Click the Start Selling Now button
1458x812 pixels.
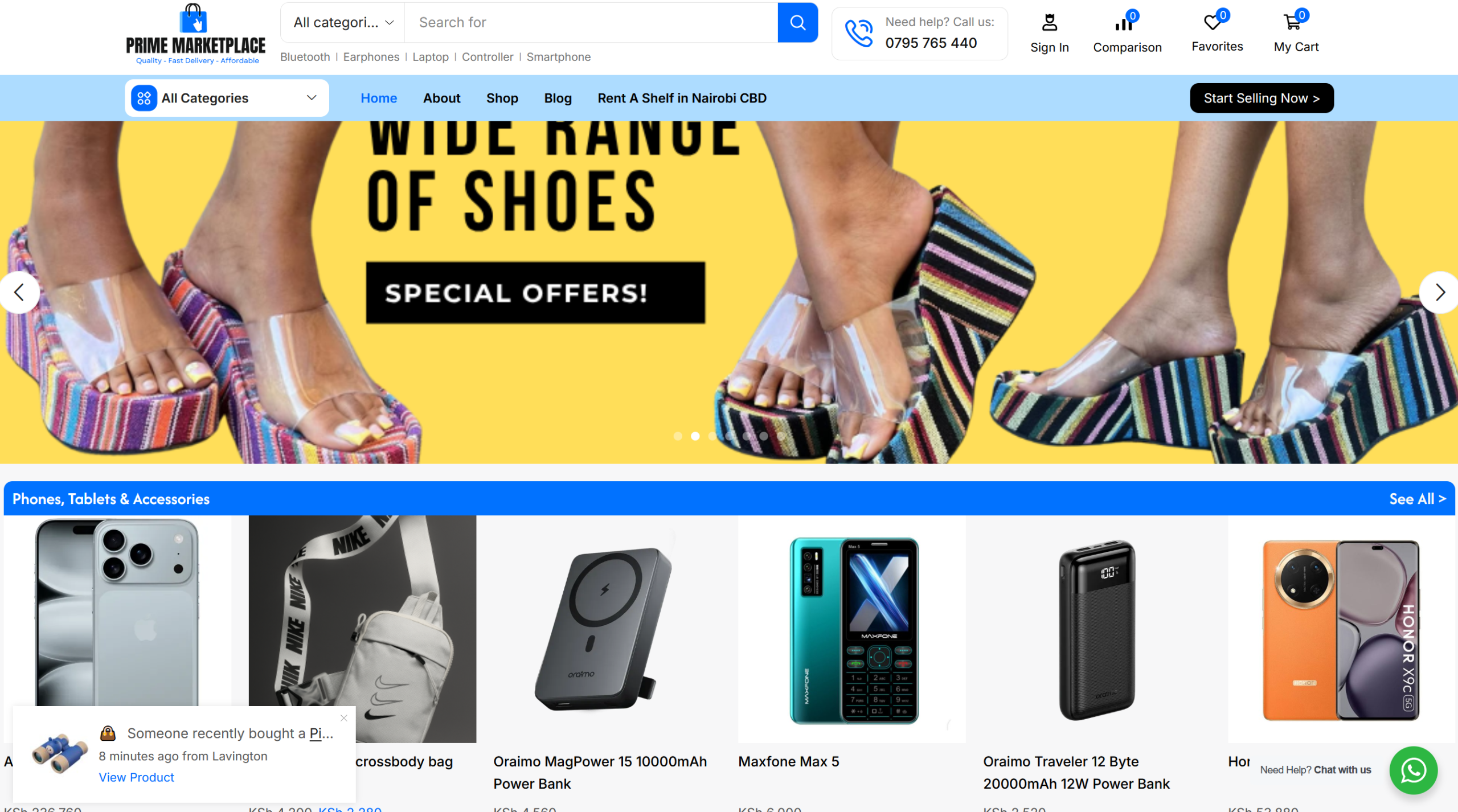1262,98
